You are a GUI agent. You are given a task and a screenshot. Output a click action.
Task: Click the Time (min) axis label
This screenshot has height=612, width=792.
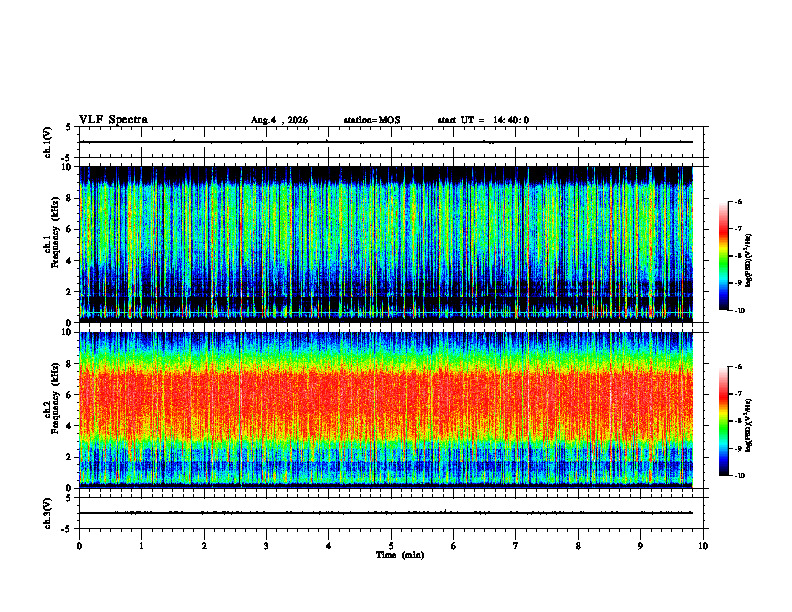[x=400, y=555]
